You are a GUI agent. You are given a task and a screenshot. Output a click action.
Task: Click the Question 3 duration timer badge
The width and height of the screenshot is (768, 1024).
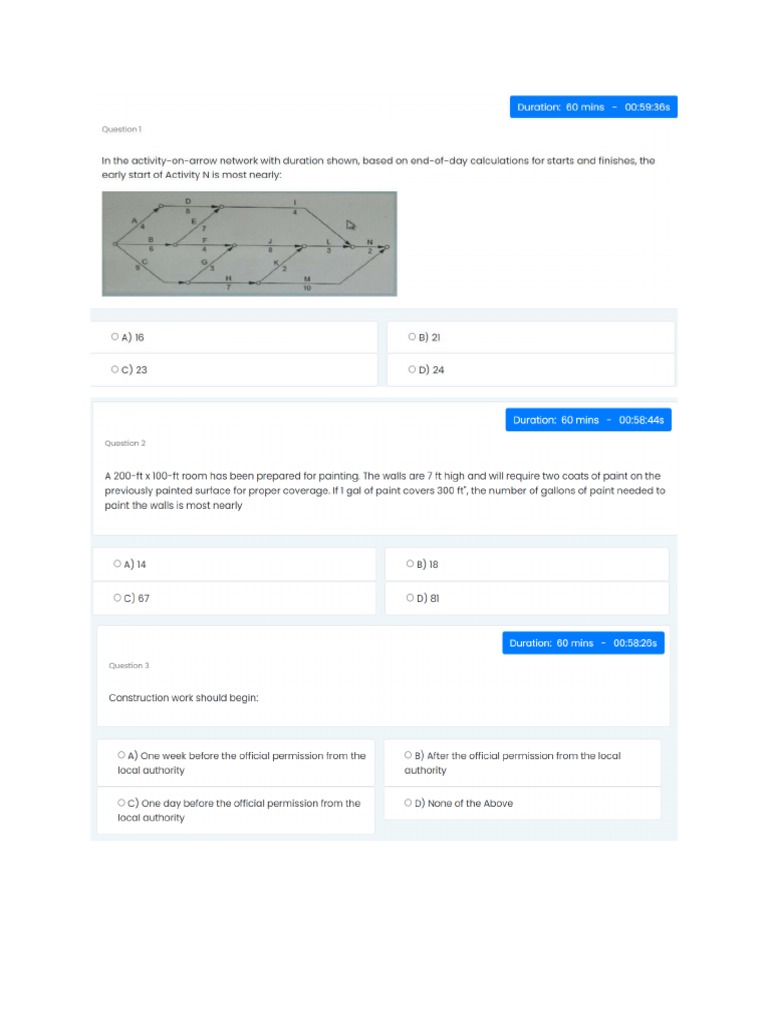click(583, 643)
